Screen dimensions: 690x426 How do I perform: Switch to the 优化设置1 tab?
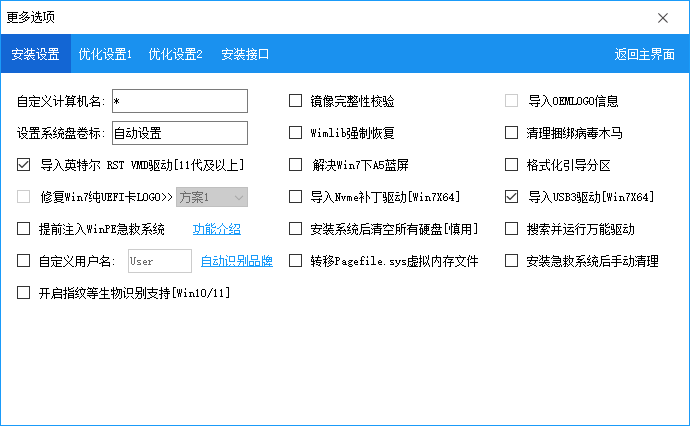[x=106, y=55]
